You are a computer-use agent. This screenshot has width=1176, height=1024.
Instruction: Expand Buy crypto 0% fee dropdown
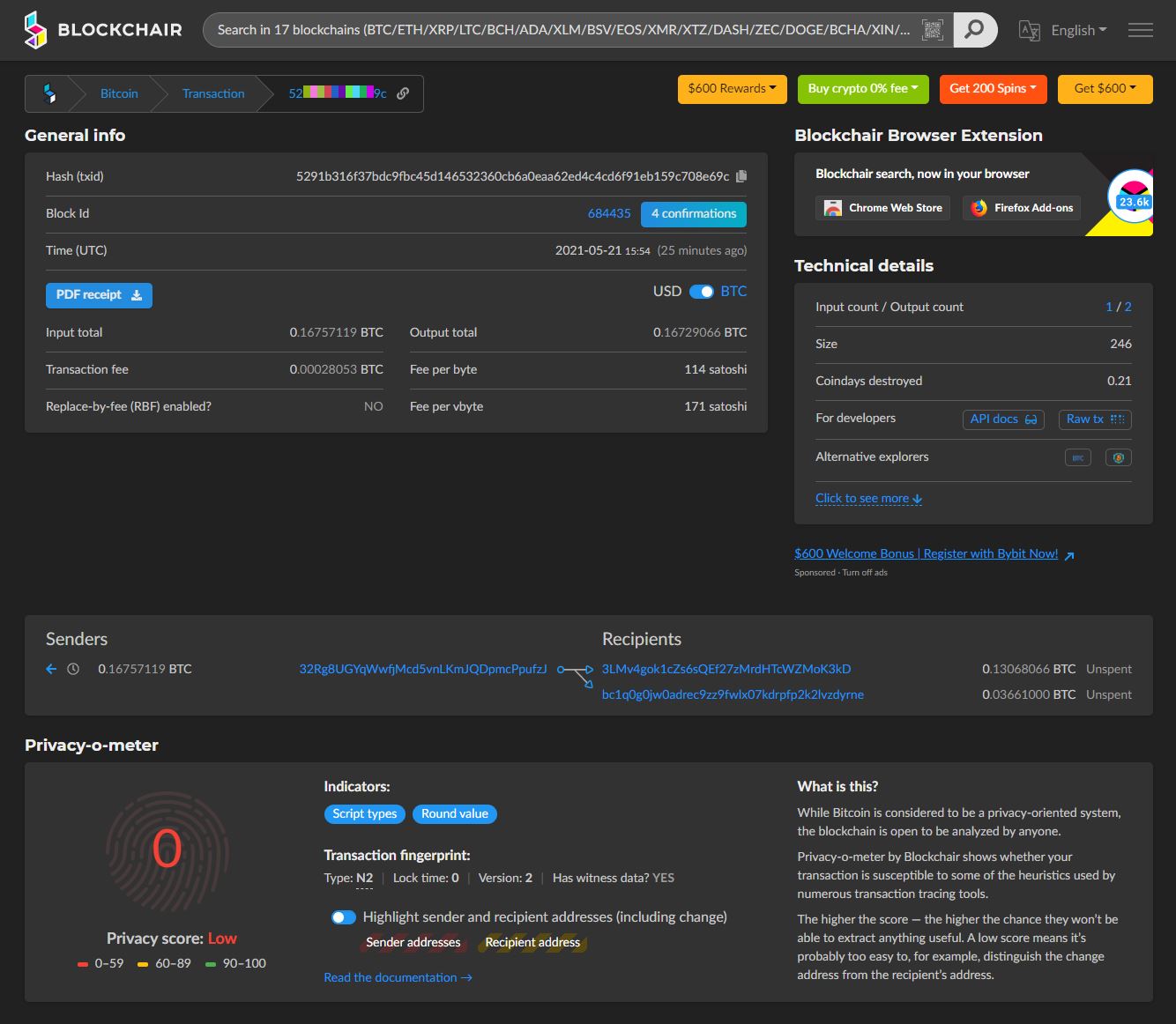[863, 88]
